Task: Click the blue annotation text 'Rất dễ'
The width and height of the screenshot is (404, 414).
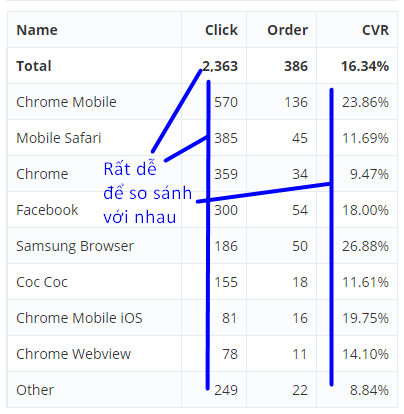Action: (x=130, y=168)
